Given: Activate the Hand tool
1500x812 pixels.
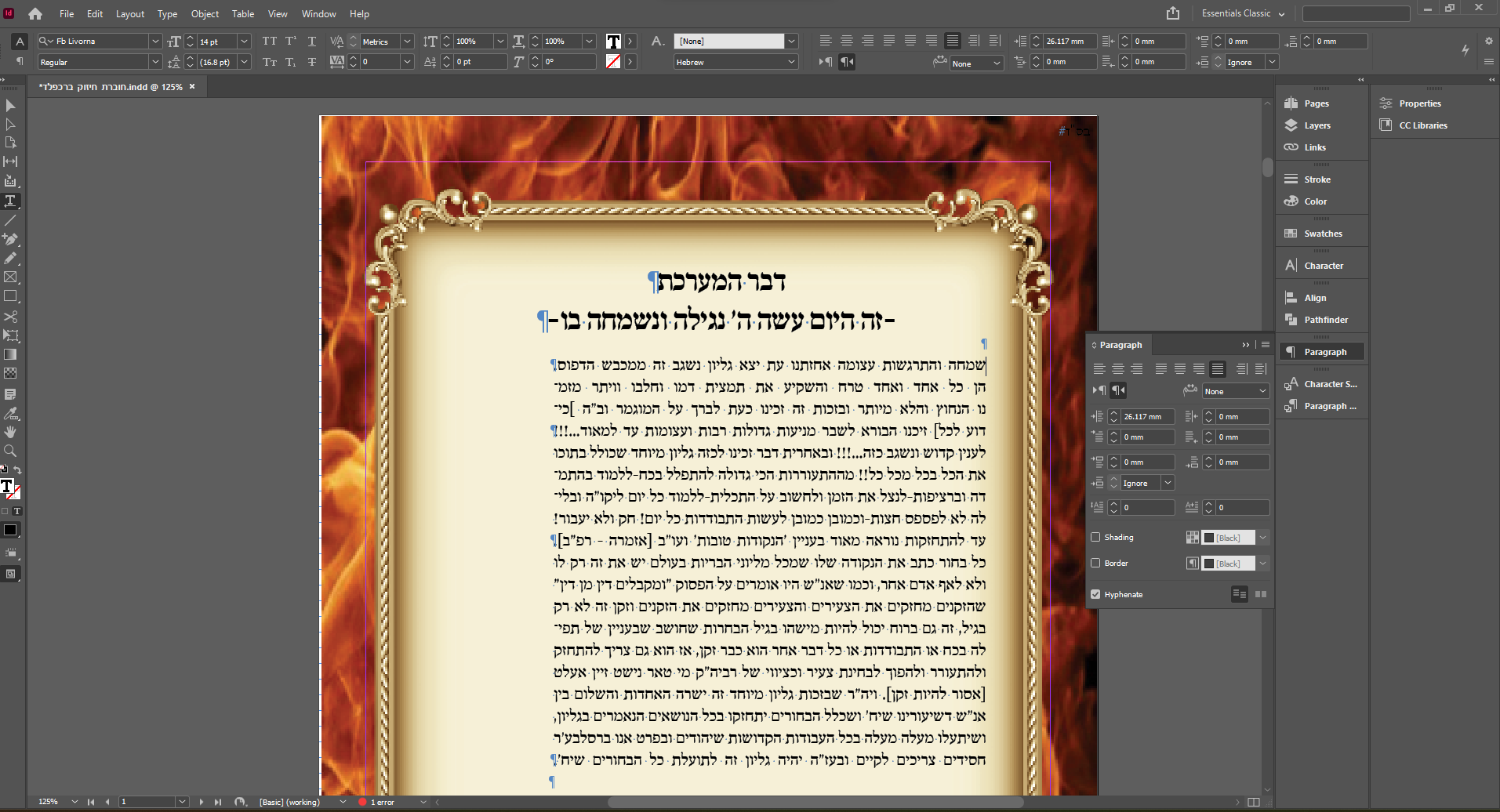Looking at the screenshot, I should (x=10, y=432).
